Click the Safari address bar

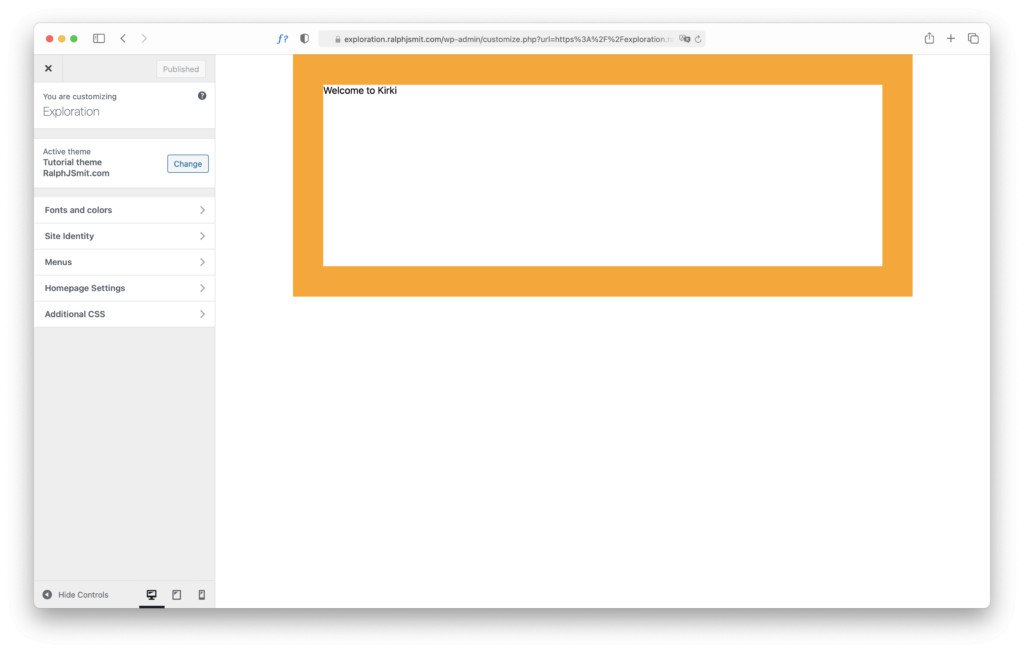pos(500,37)
